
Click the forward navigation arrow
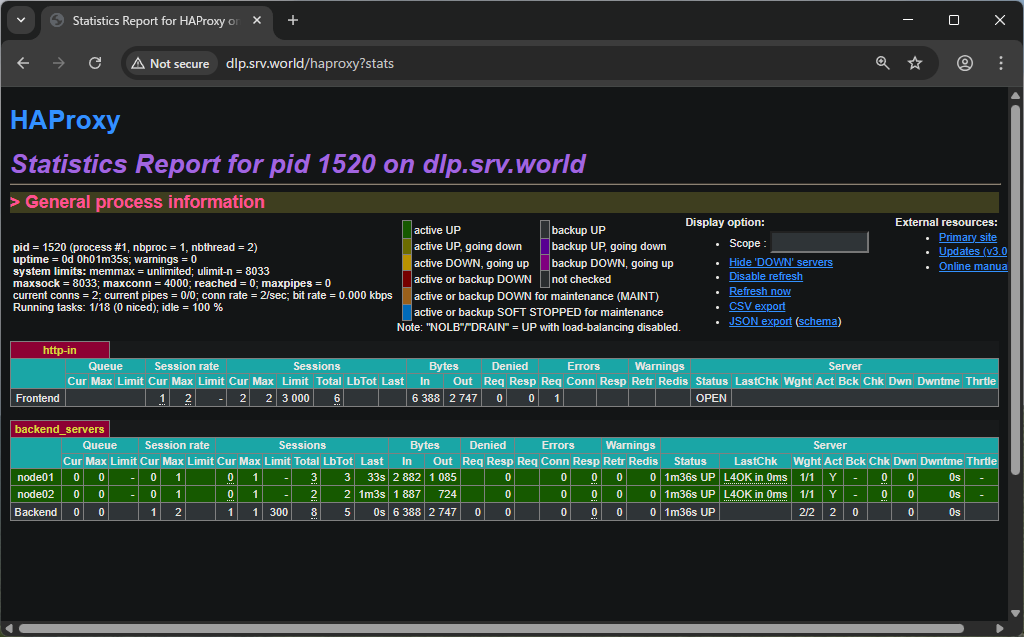(x=58, y=62)
